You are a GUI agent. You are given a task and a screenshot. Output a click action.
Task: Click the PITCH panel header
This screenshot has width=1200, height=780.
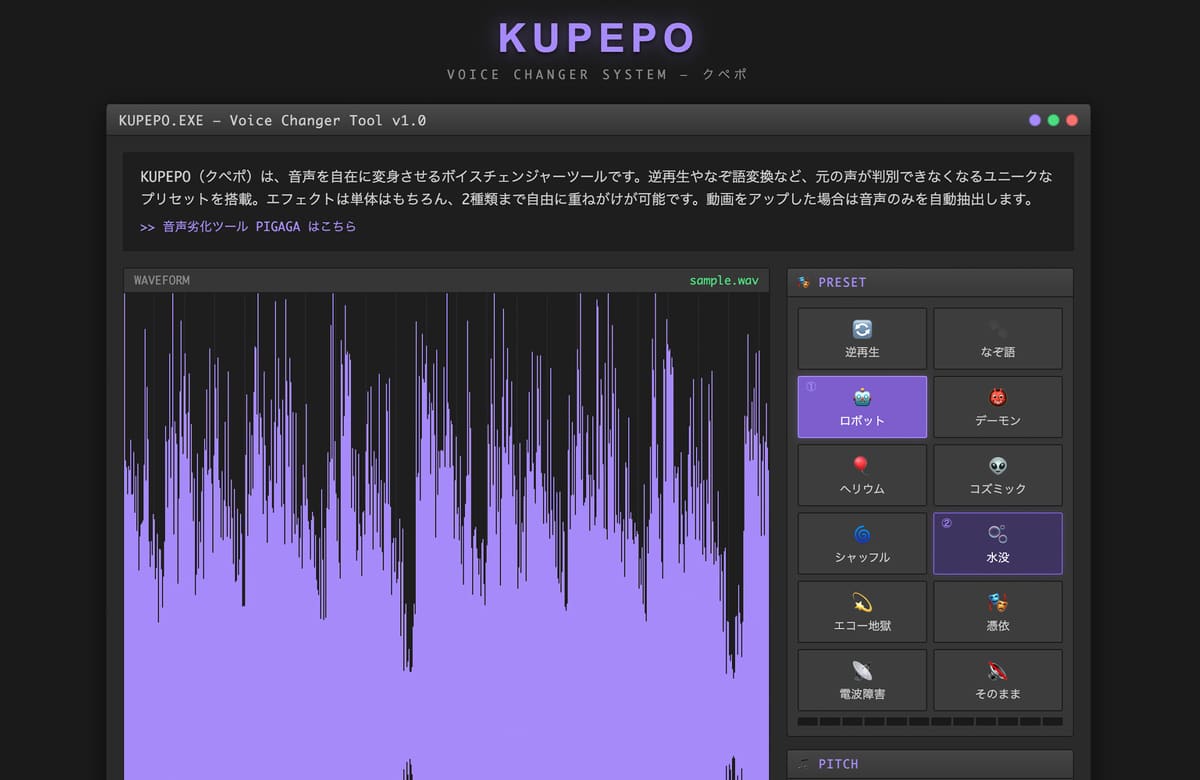coord(930,764)
